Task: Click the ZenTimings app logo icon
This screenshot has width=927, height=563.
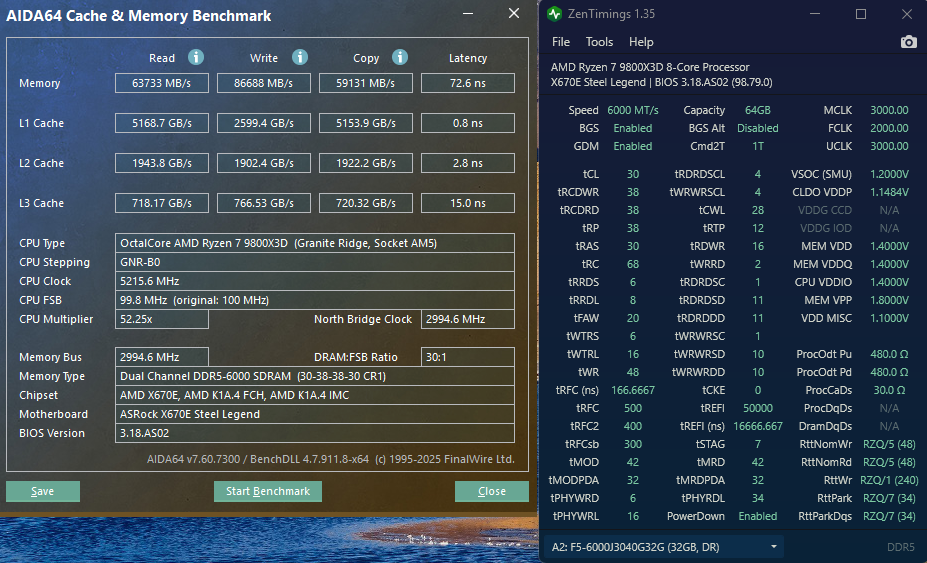Action: 554,14
